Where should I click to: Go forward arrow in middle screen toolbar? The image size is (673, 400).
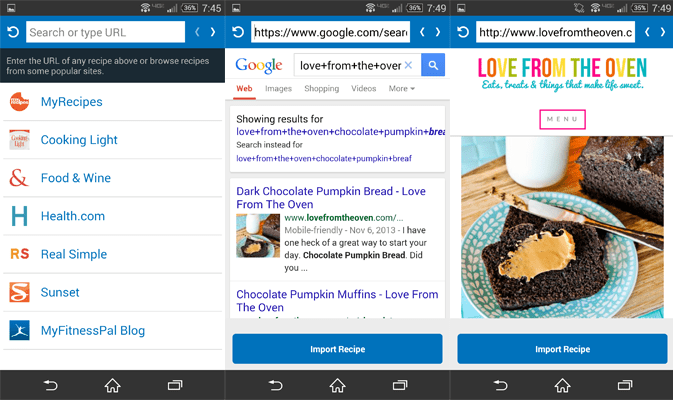tap(437, 32)
